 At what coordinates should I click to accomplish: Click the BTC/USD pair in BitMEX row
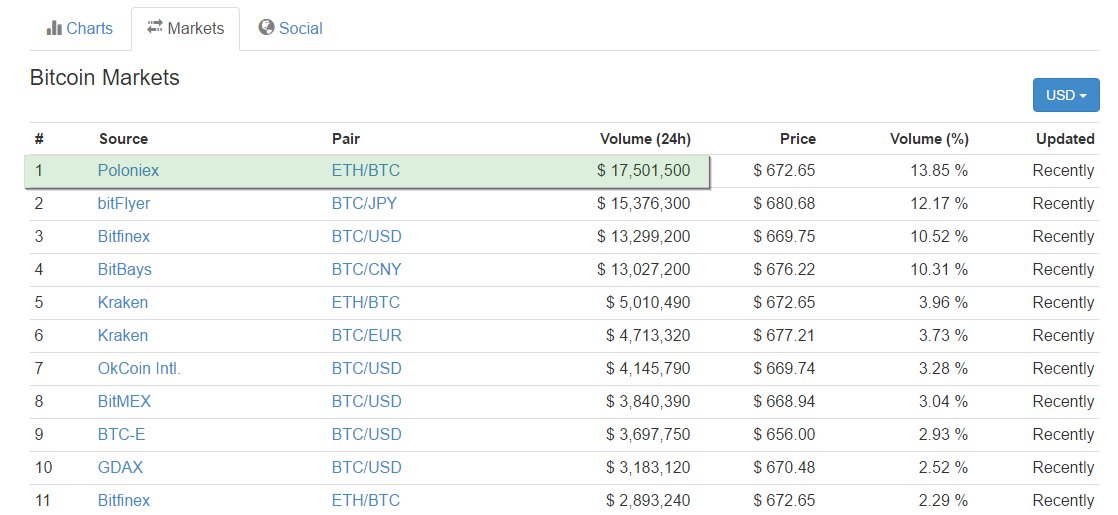tap(366, 402)
